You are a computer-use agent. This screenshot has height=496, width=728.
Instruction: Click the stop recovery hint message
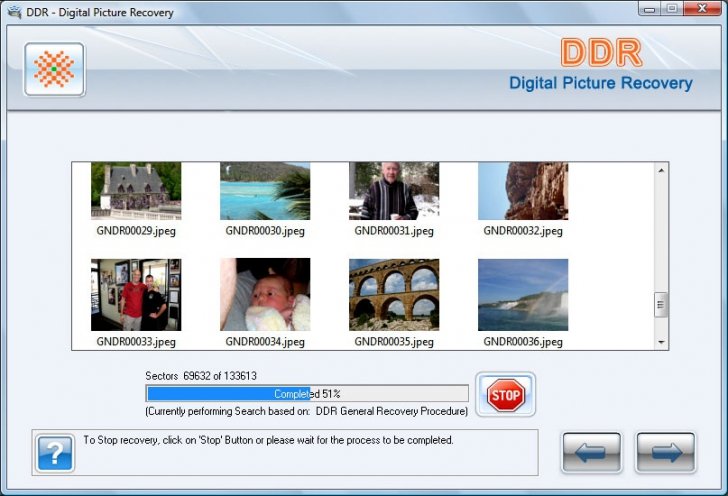pyautogui.click(x=268, y=440)
